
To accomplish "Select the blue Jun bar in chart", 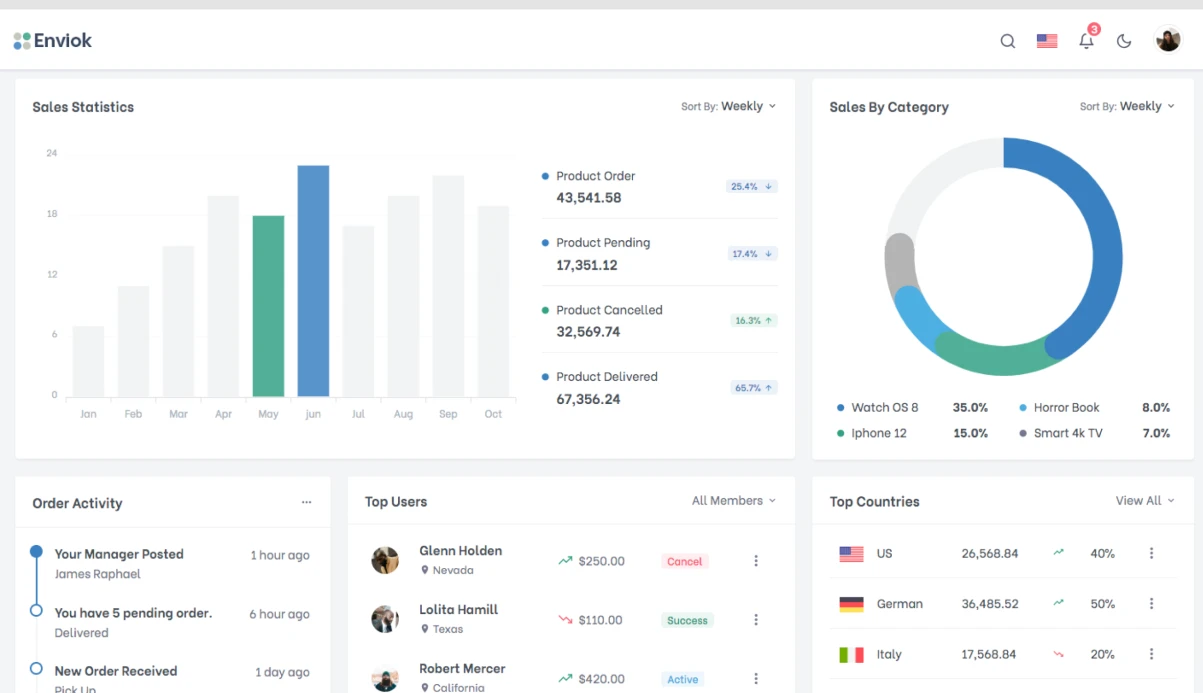I will [313, 280].
